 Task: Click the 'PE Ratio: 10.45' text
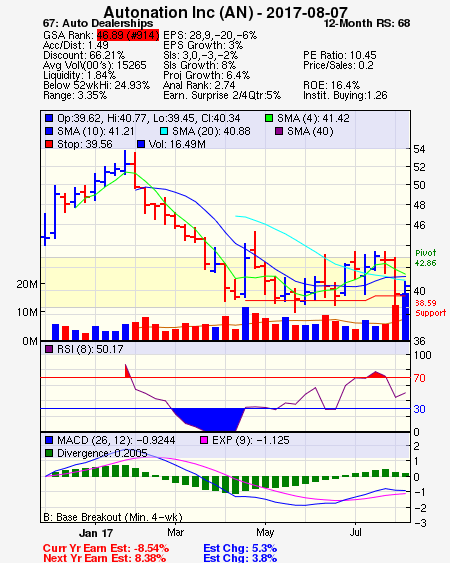click(340, 55)
